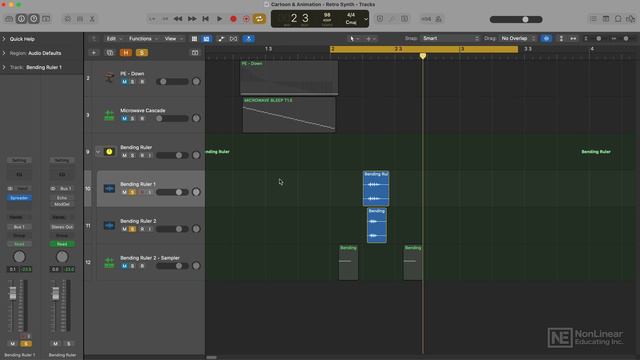Add a new track with plus button
Viewport: 640px width, 360px height.
pos(93,53)
